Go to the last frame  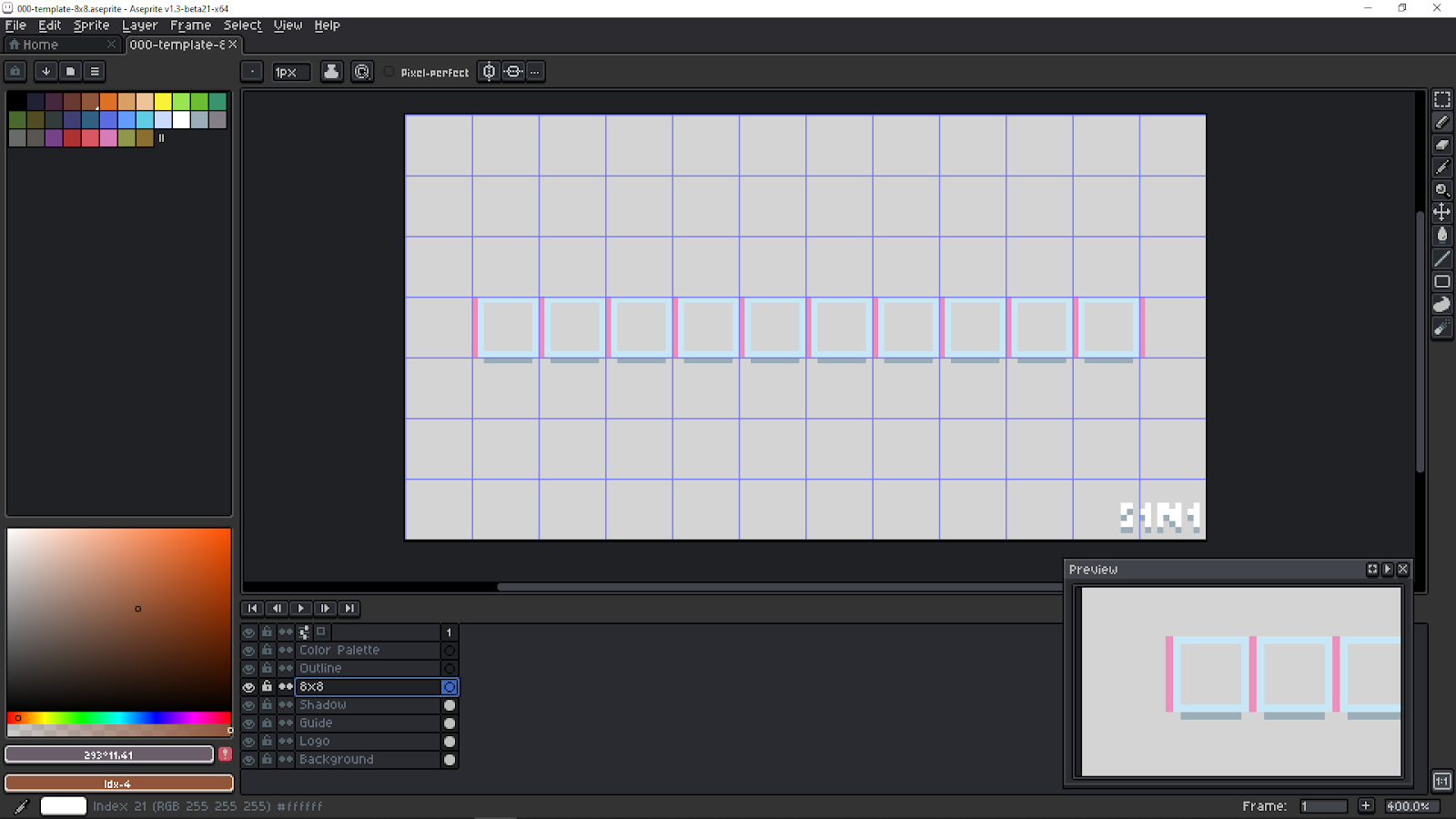[x=349, y=609]
